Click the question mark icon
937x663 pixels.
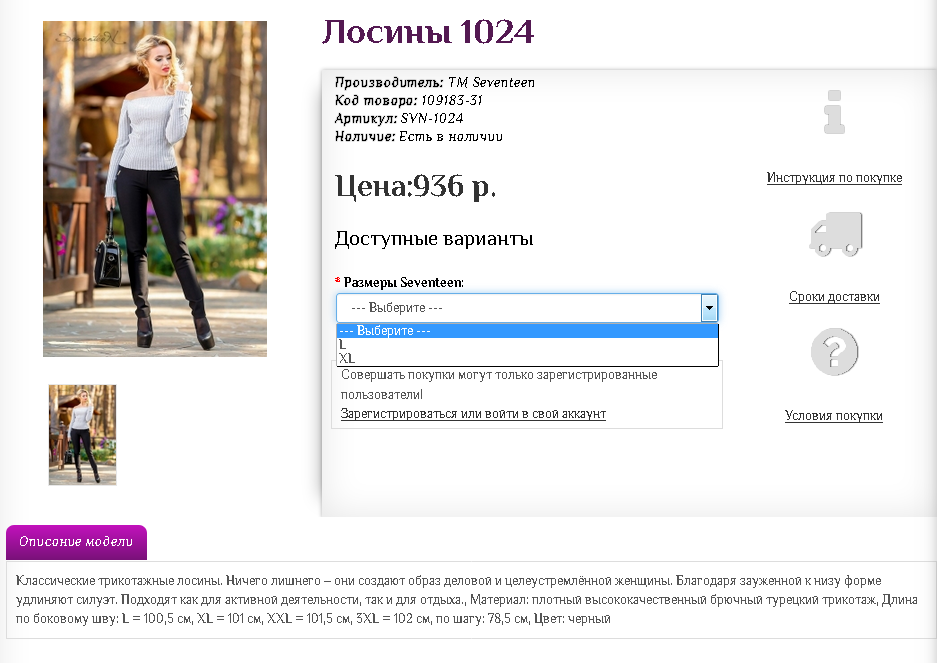[834, 352]
